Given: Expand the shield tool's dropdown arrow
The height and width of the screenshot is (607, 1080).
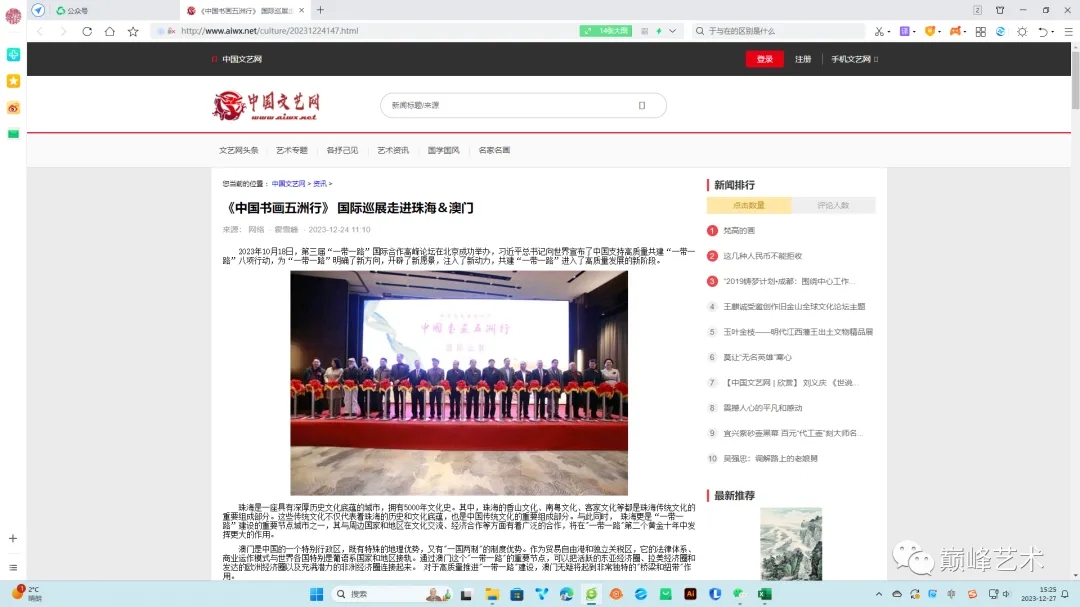Looking at the screenshot, I should tap(941, 31).
